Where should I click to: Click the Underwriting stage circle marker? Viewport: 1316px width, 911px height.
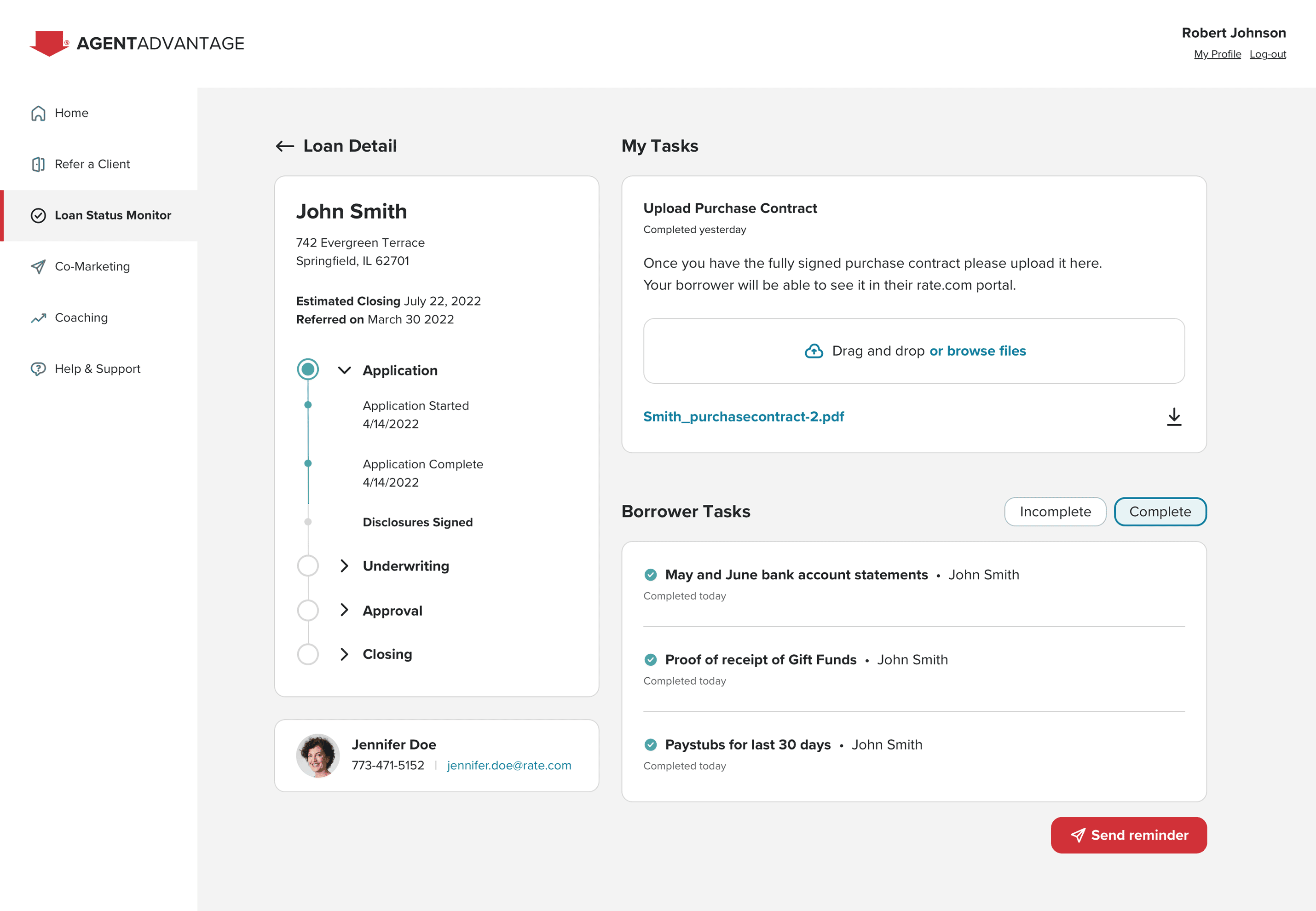coord(307,565)
